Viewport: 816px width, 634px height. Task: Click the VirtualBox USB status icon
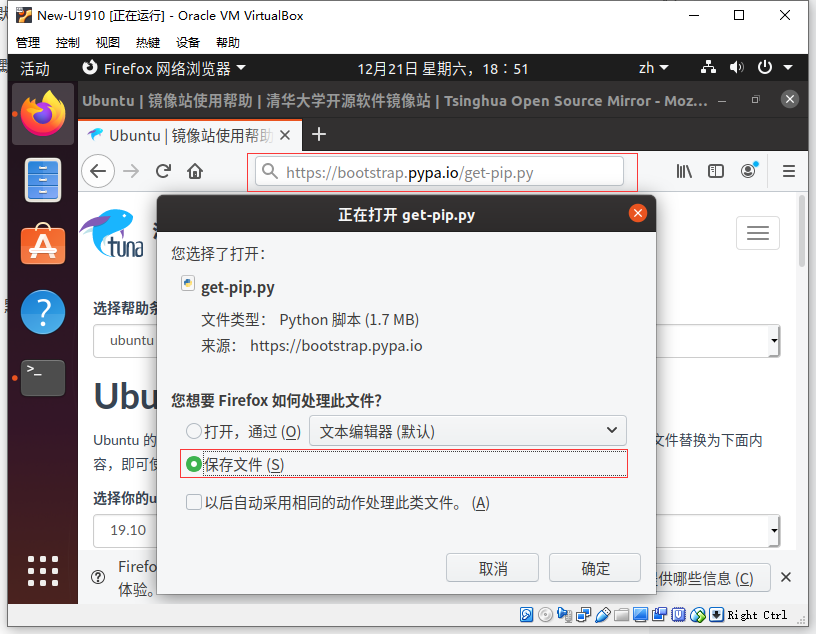click(x=603, y=615)
